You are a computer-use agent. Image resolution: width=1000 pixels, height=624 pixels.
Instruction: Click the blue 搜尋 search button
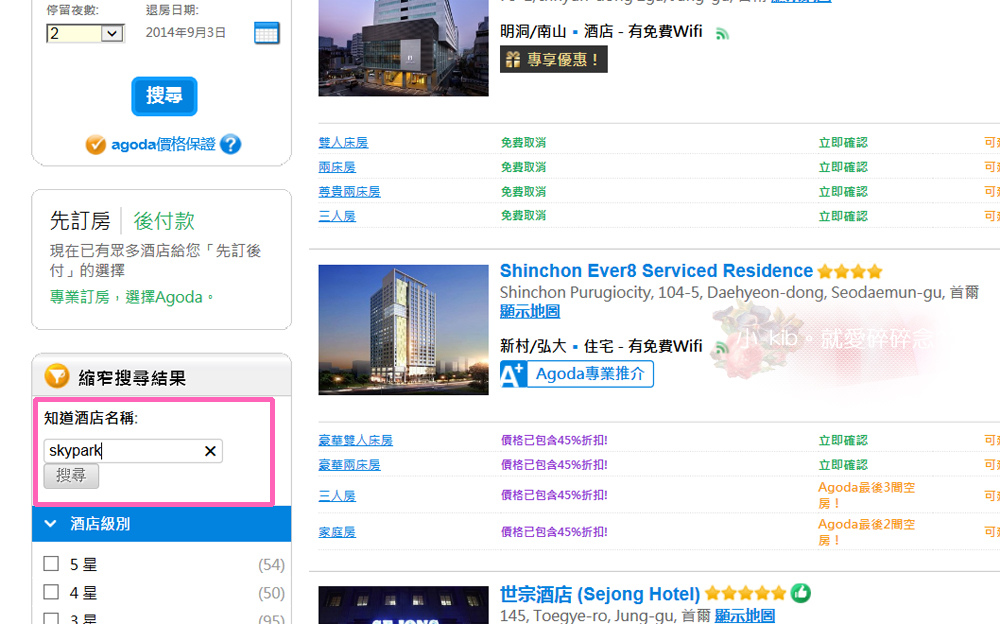pyautogui.click(x=164, y=96)
